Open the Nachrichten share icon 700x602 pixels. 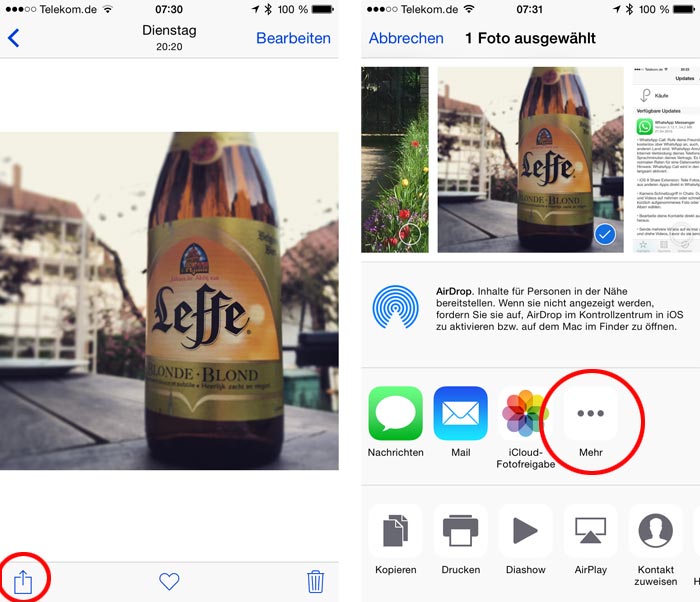(x=396, y=413)
